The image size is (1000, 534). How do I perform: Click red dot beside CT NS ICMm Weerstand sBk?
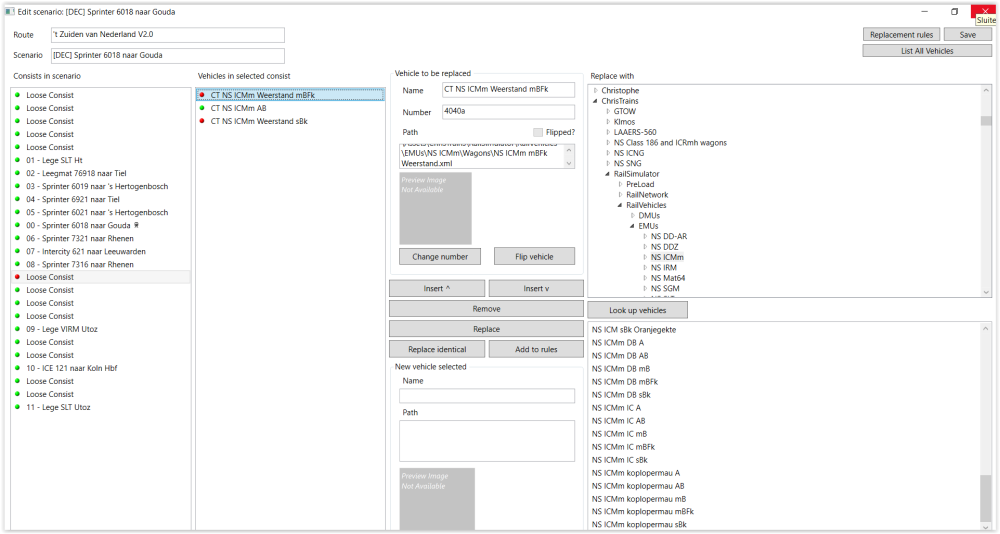click(202, 121)
